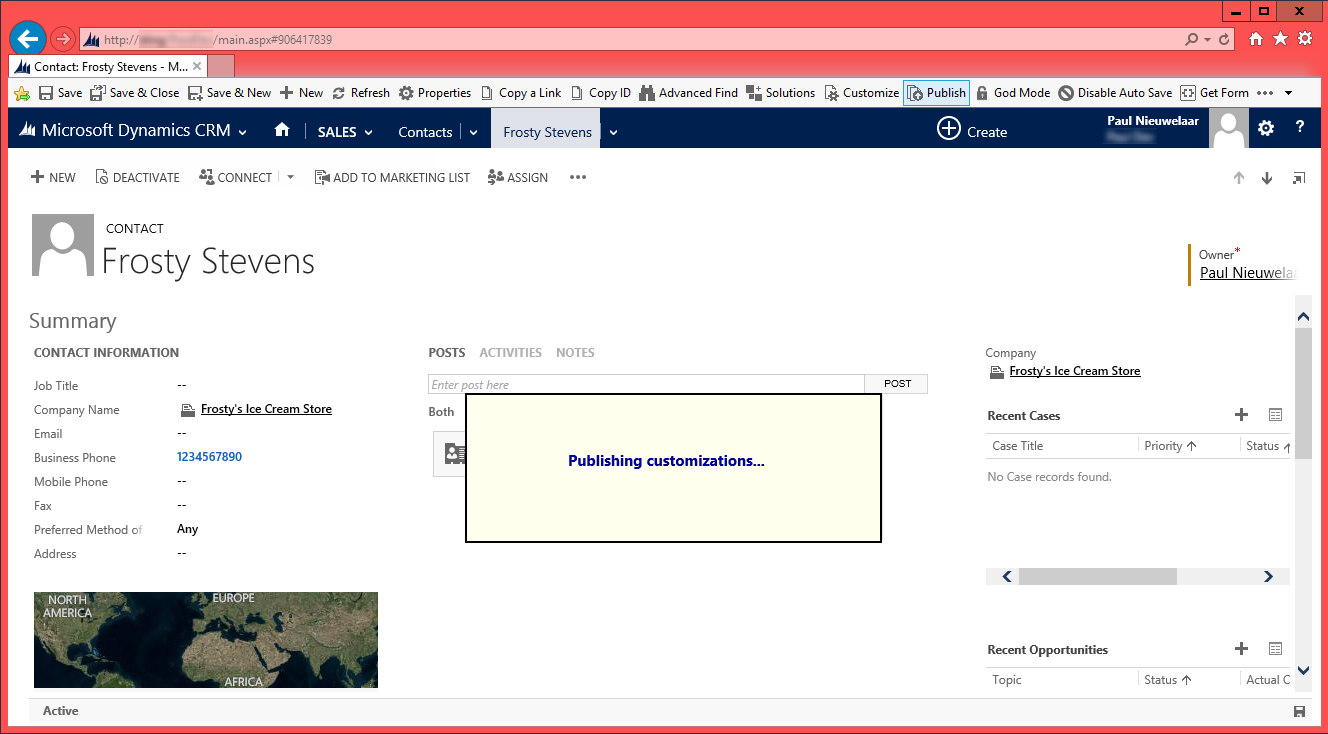Image resolution: width=1328 pixels, height=734 pixels.
Task: Click the Copy ID toolbar item
Action: click(x=601, y=93)
